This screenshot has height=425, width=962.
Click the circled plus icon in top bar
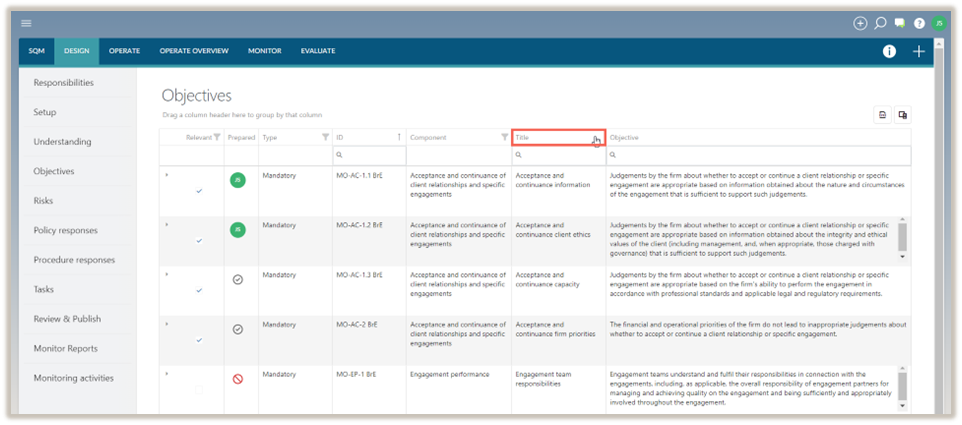coord(860,23)
